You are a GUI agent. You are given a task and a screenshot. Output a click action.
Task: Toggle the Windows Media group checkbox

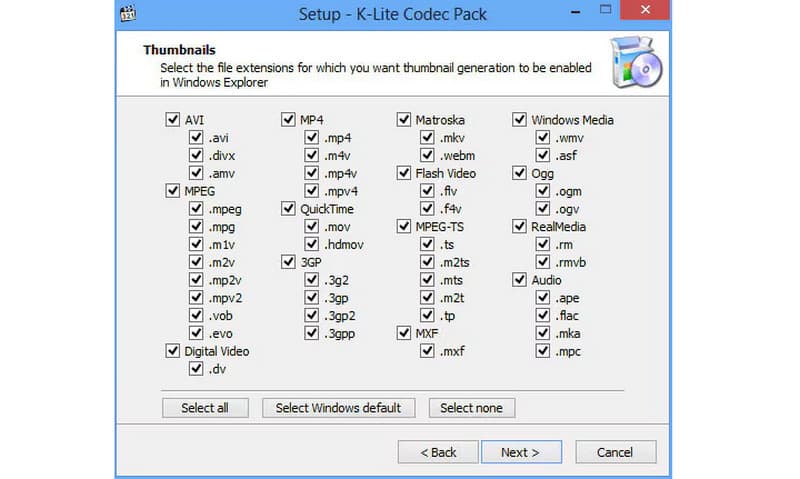[x=519, y=120]
